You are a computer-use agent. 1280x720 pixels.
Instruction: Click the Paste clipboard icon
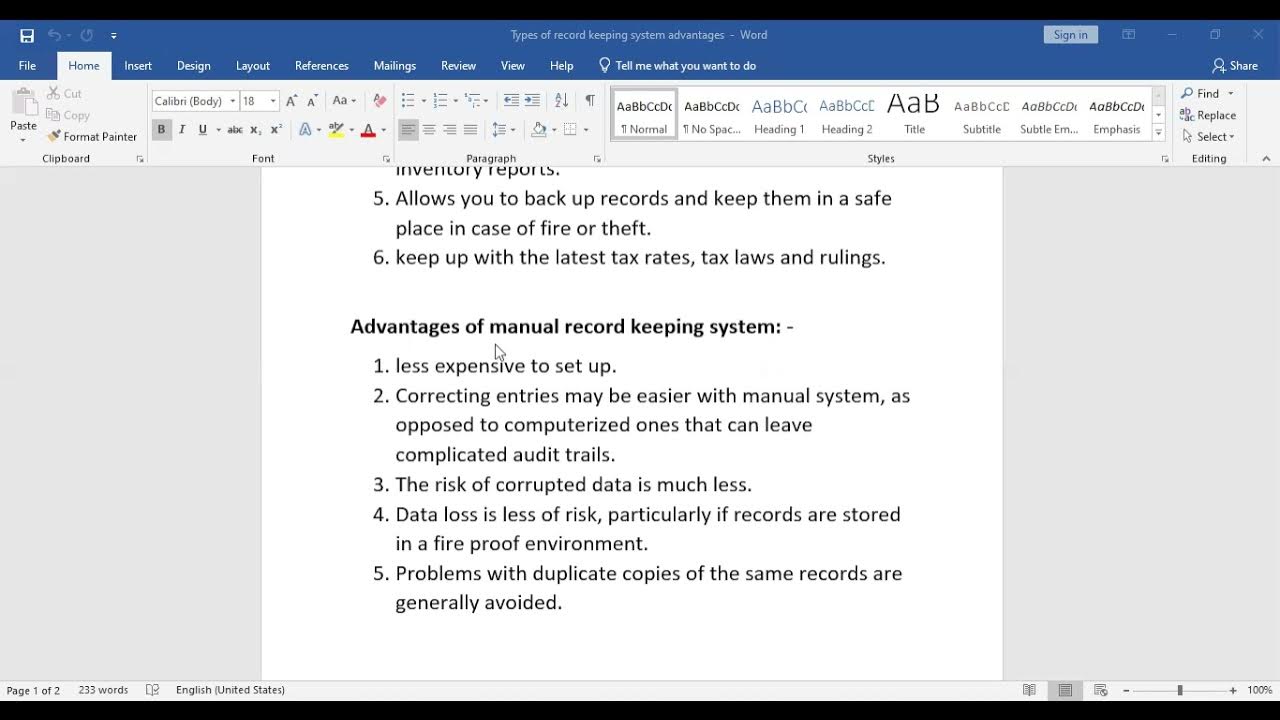pos(23,102)
